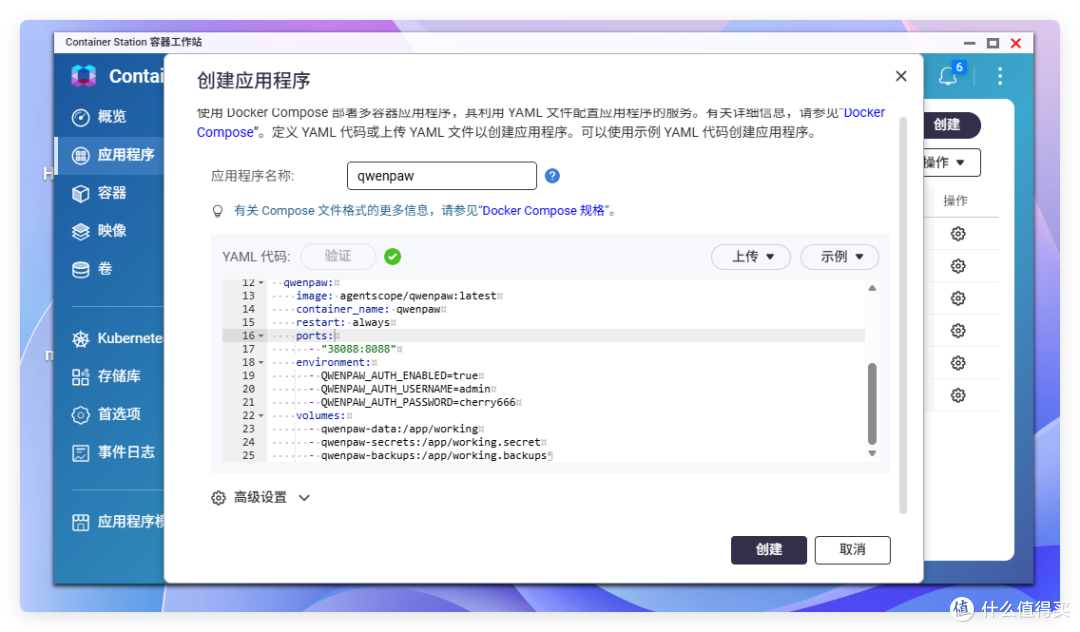Click the application name field containing qwenpaw
The width and height of the screenshot is (1080, 632).
coord(442,176)
